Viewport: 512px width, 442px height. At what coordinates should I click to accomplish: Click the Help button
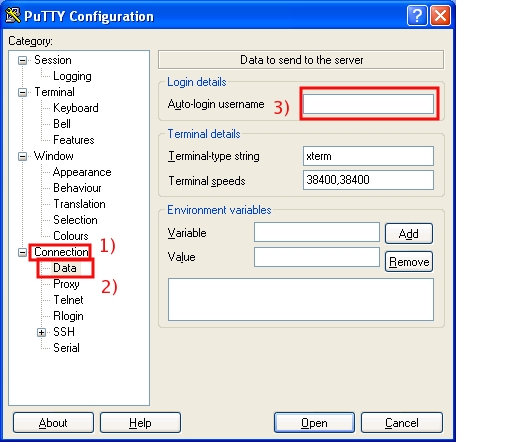coord(140,423)
